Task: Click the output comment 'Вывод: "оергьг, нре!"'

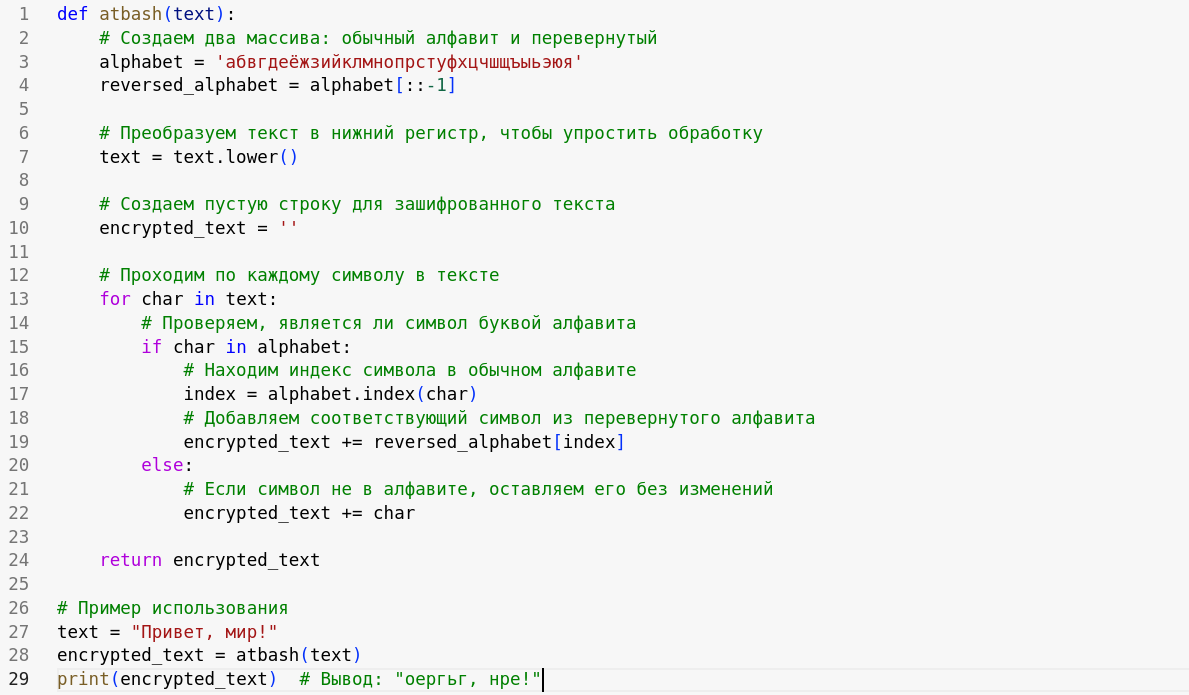Action: 420,679
